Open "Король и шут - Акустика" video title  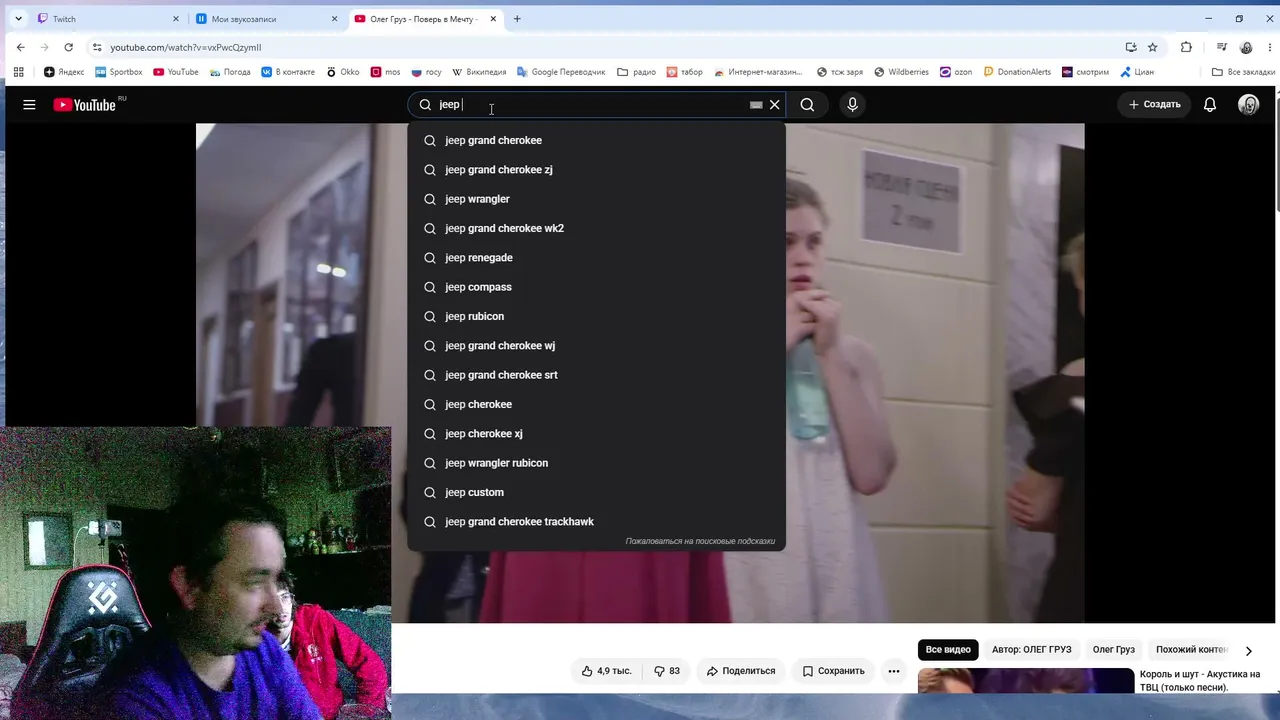pyautogui.click(x=1200, y=681)
